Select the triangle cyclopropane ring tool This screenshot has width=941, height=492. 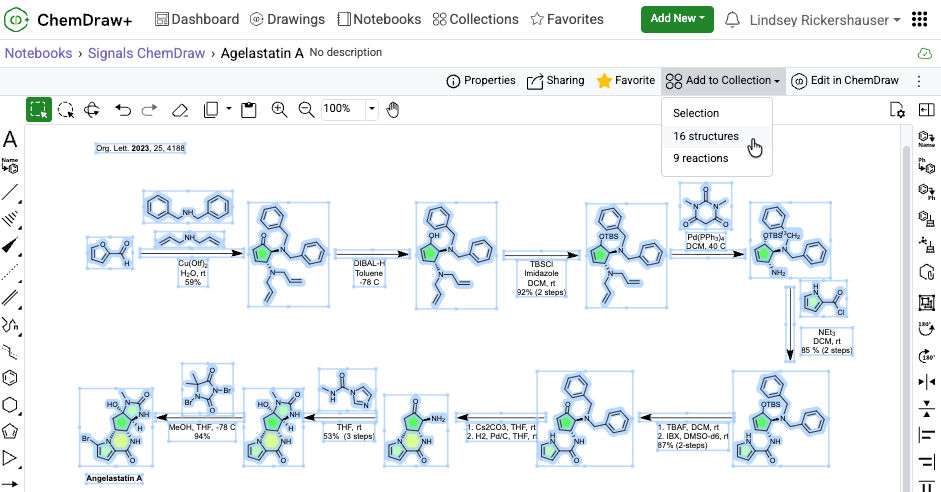[10, 458]
